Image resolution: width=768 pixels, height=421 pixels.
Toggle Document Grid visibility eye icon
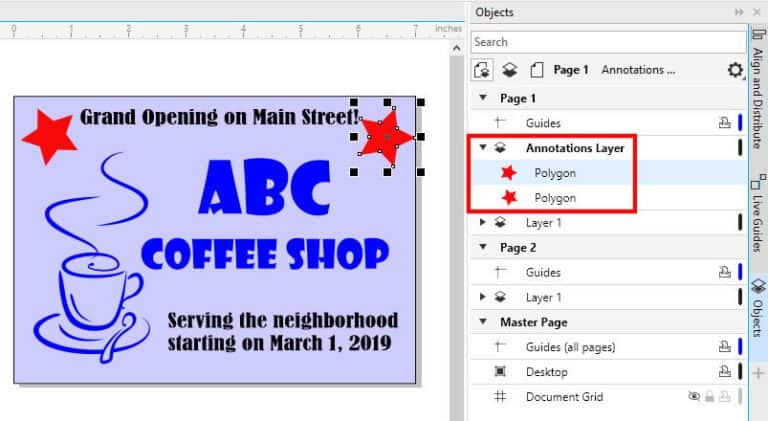pos(695,397)
